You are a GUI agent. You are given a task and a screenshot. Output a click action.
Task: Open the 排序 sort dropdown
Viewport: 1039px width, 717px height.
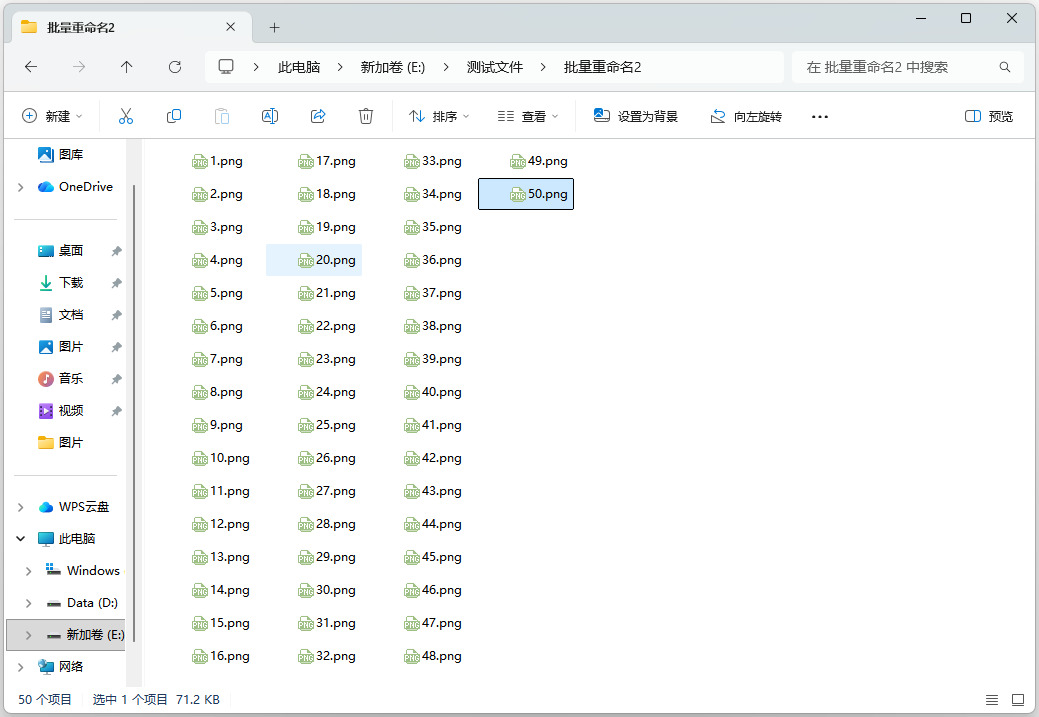point(439,117)
